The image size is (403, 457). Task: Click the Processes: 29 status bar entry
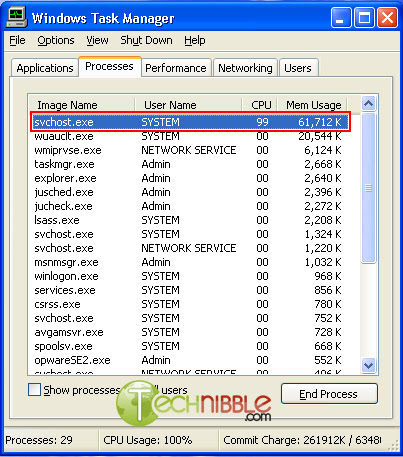tap(39, 440)
